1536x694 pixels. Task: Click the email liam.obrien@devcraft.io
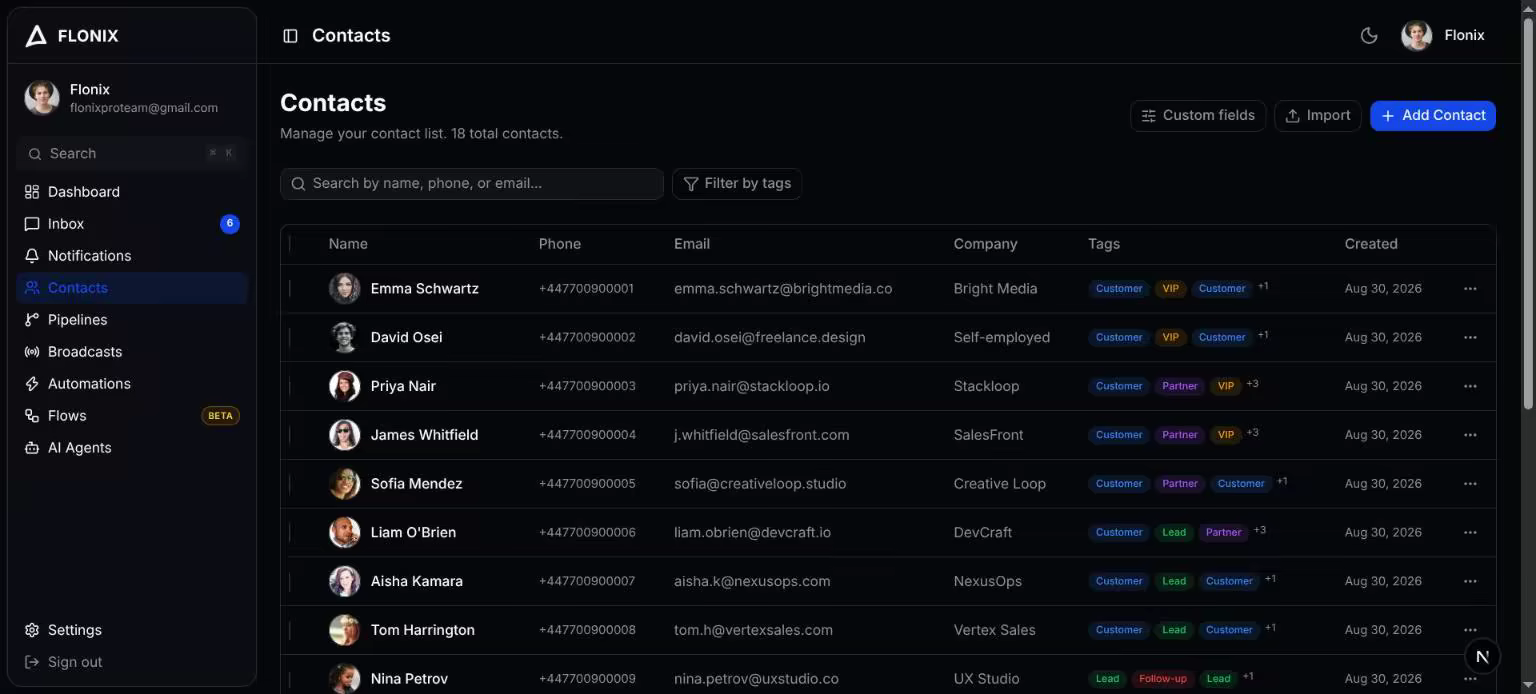pyautogui.click(x=752, y=533)
